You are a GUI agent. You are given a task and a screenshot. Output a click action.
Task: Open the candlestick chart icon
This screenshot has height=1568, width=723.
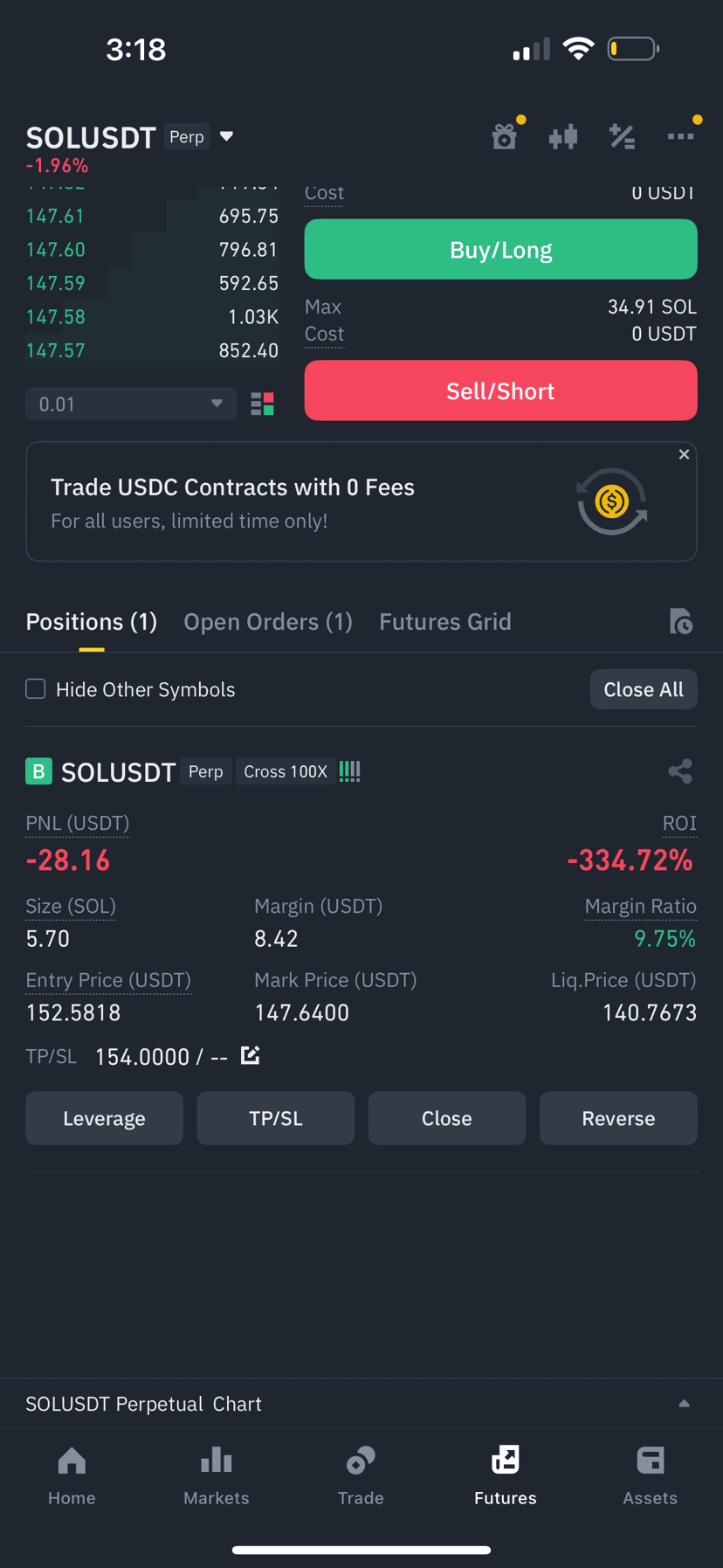point(563,137)
